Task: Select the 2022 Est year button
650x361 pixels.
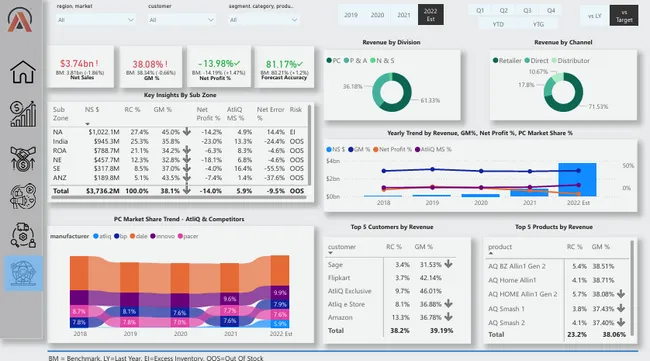Action: (x=431, y=15)
